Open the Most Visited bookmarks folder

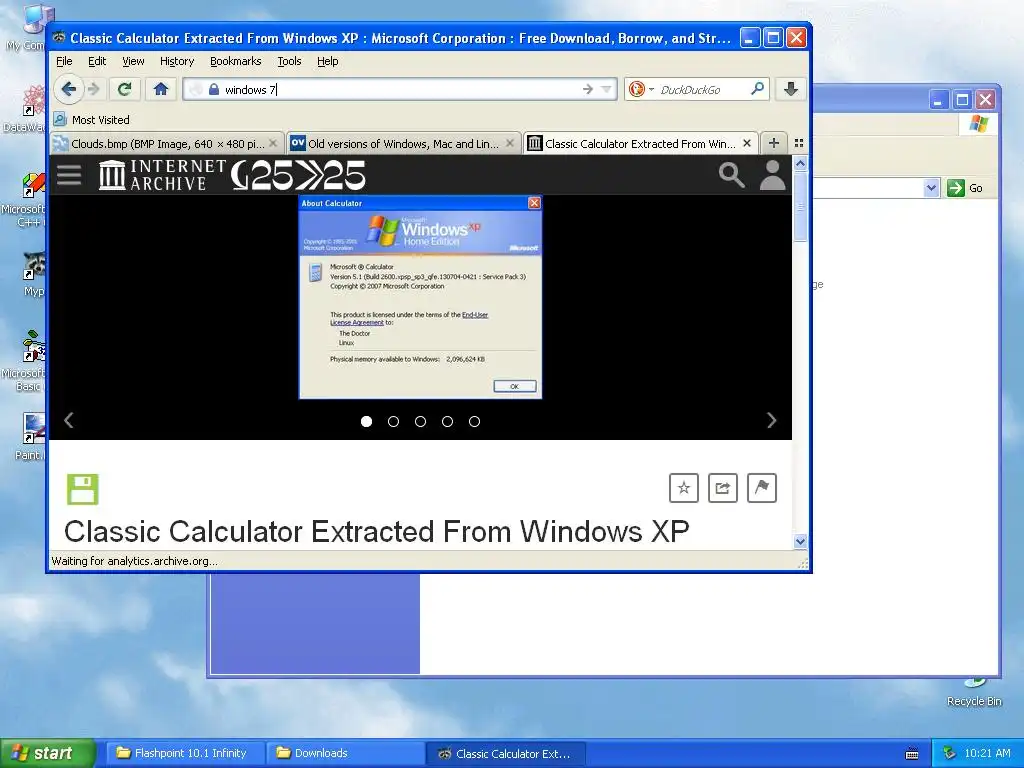pos(91,120)
